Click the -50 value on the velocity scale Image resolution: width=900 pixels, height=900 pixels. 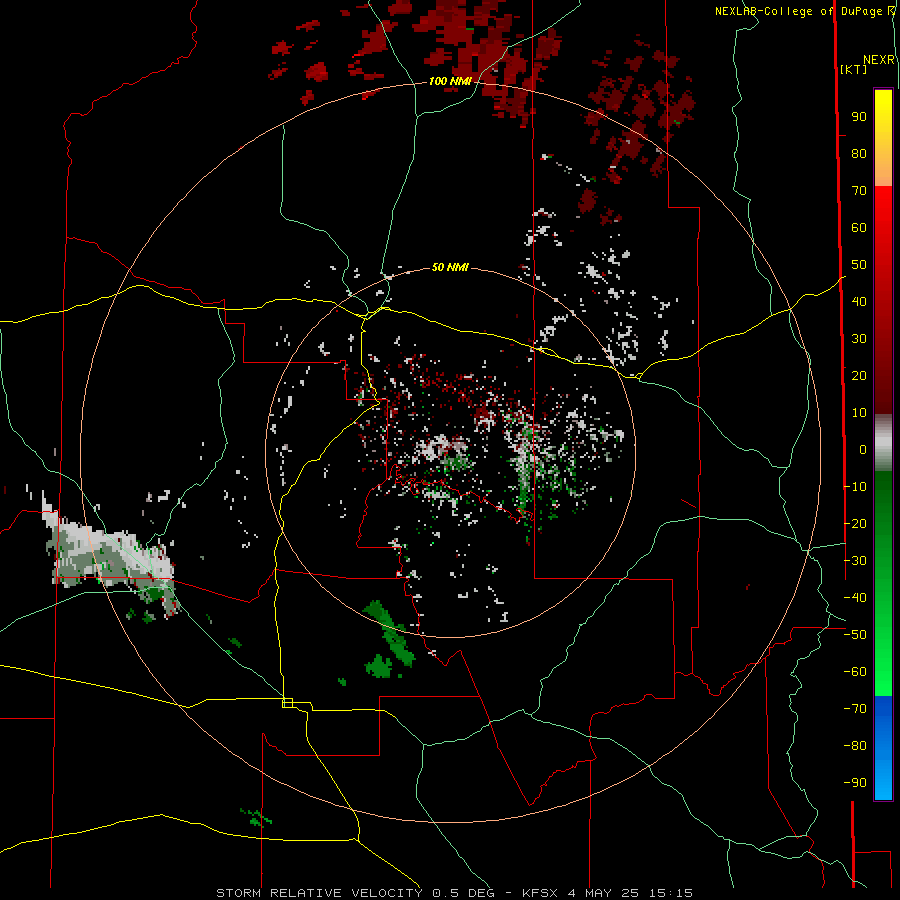855,635
